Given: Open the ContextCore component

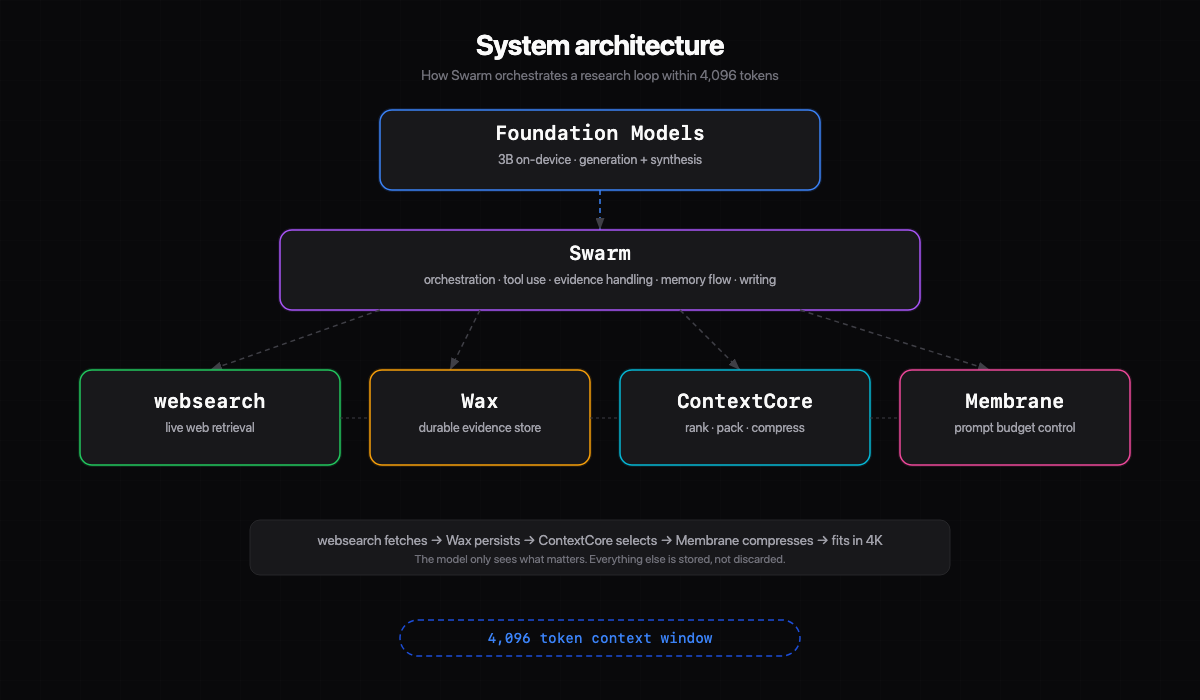Looking at the screenshot, I should (744, 417).
